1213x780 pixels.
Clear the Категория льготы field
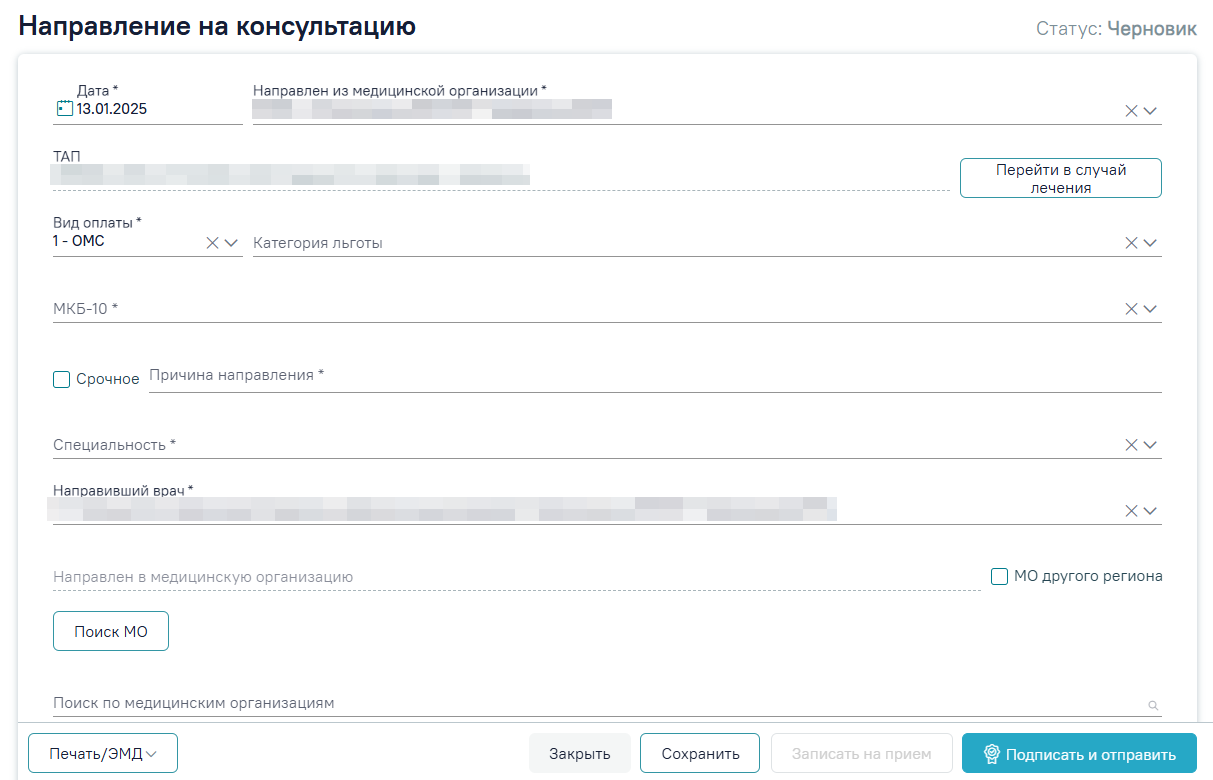click(1131, 242)
